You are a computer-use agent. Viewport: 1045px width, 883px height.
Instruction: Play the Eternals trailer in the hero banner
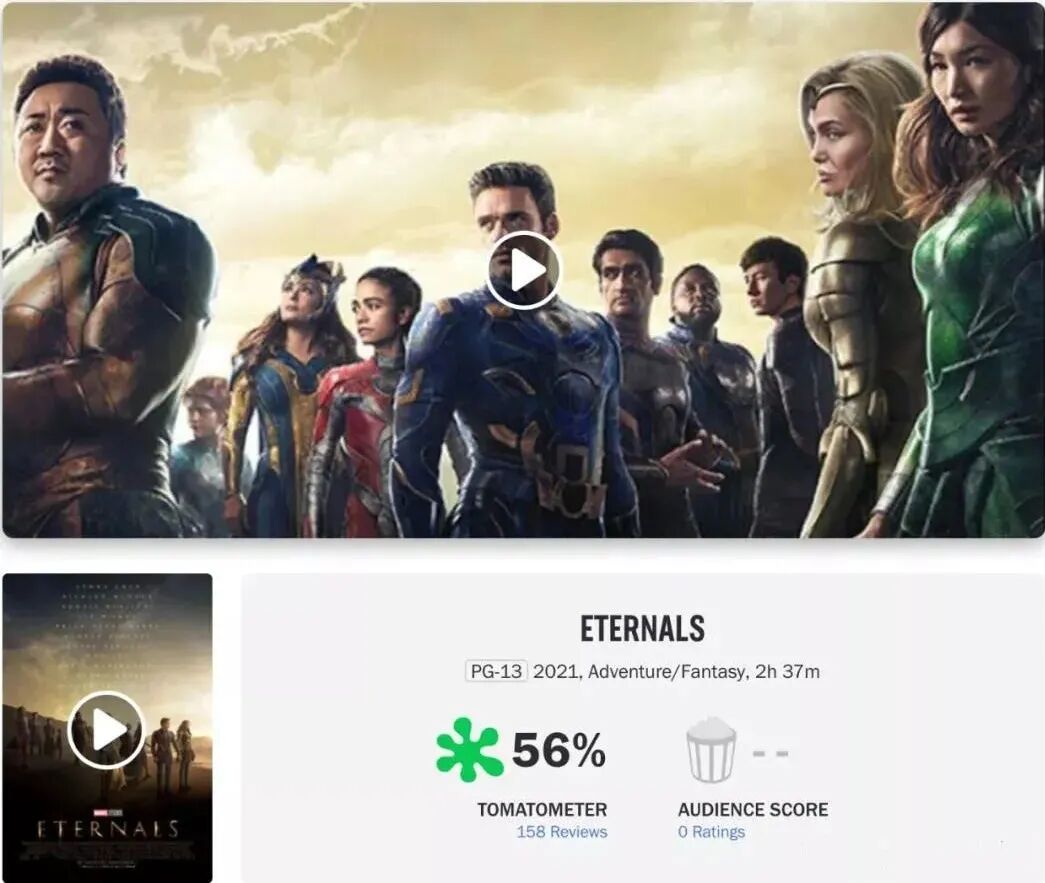pos(523,270)
